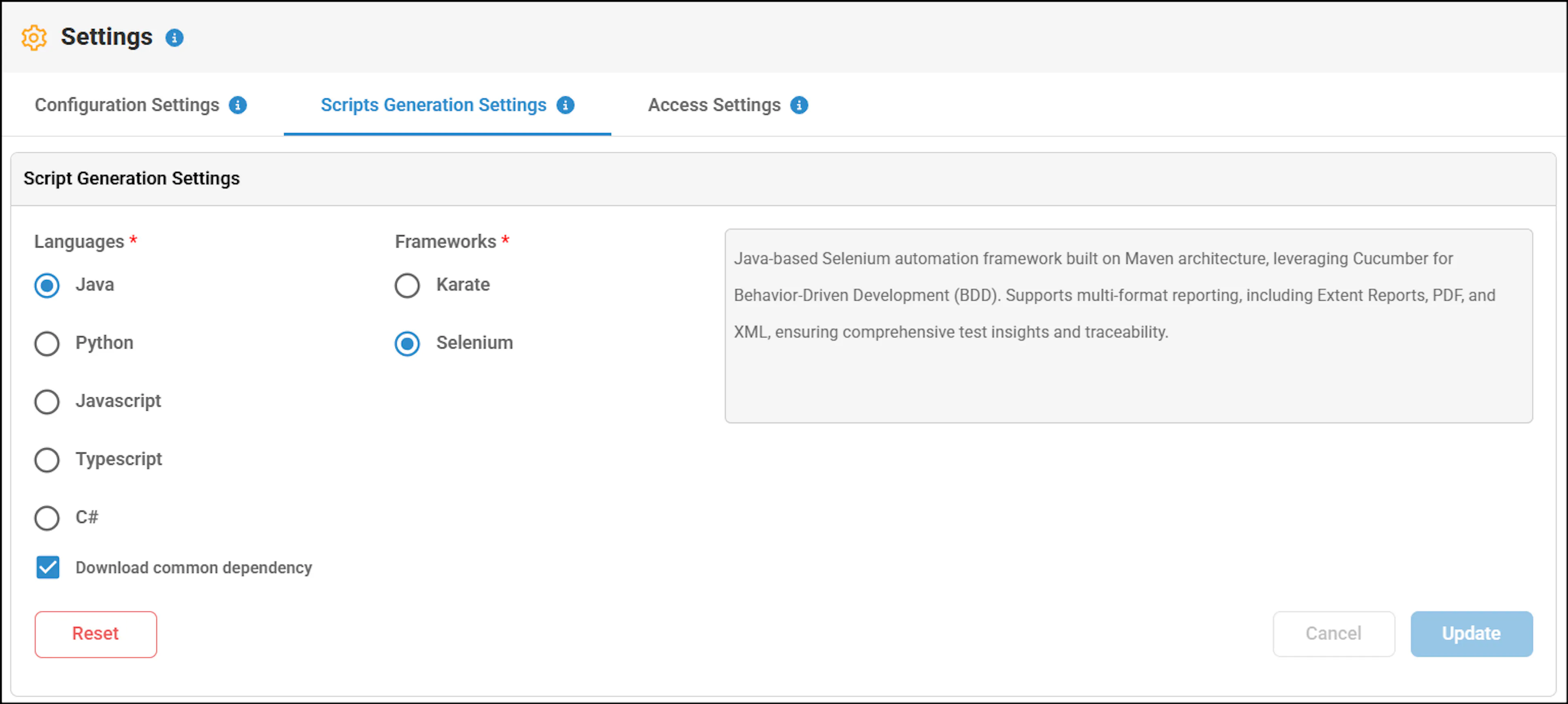The height and width of the screenshot is (704, 1568).
Task: Click the Cancel button
Action: [x=1334, y=634]
